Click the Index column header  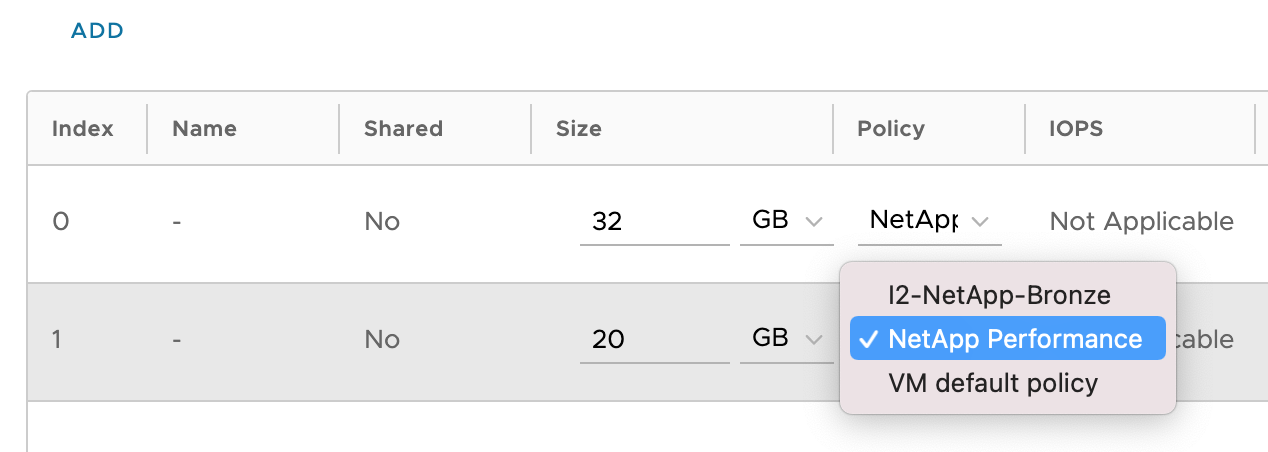pyautogui.click(x=83, y=129)
